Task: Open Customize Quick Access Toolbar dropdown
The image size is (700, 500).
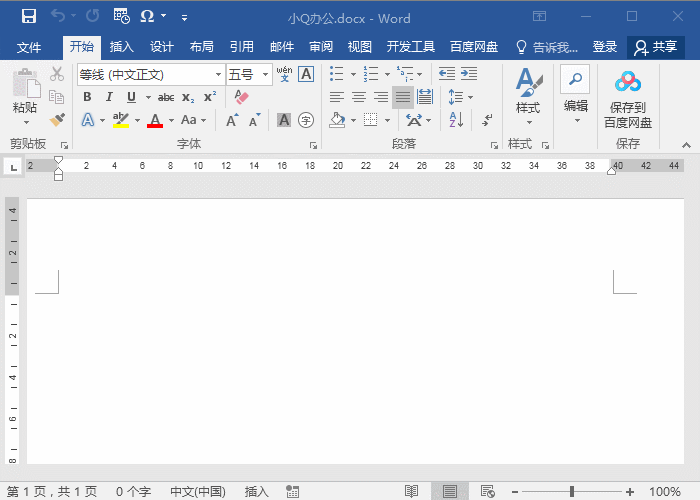Action: pos(184,18)
